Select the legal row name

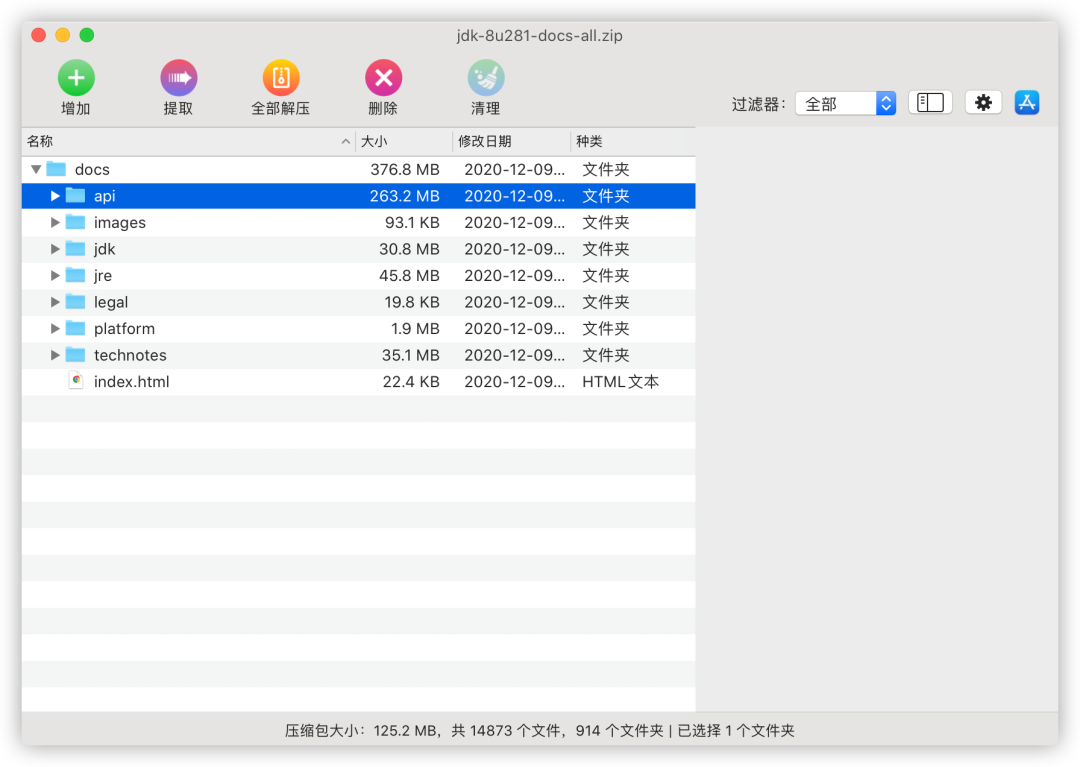[x=111, y=302]
